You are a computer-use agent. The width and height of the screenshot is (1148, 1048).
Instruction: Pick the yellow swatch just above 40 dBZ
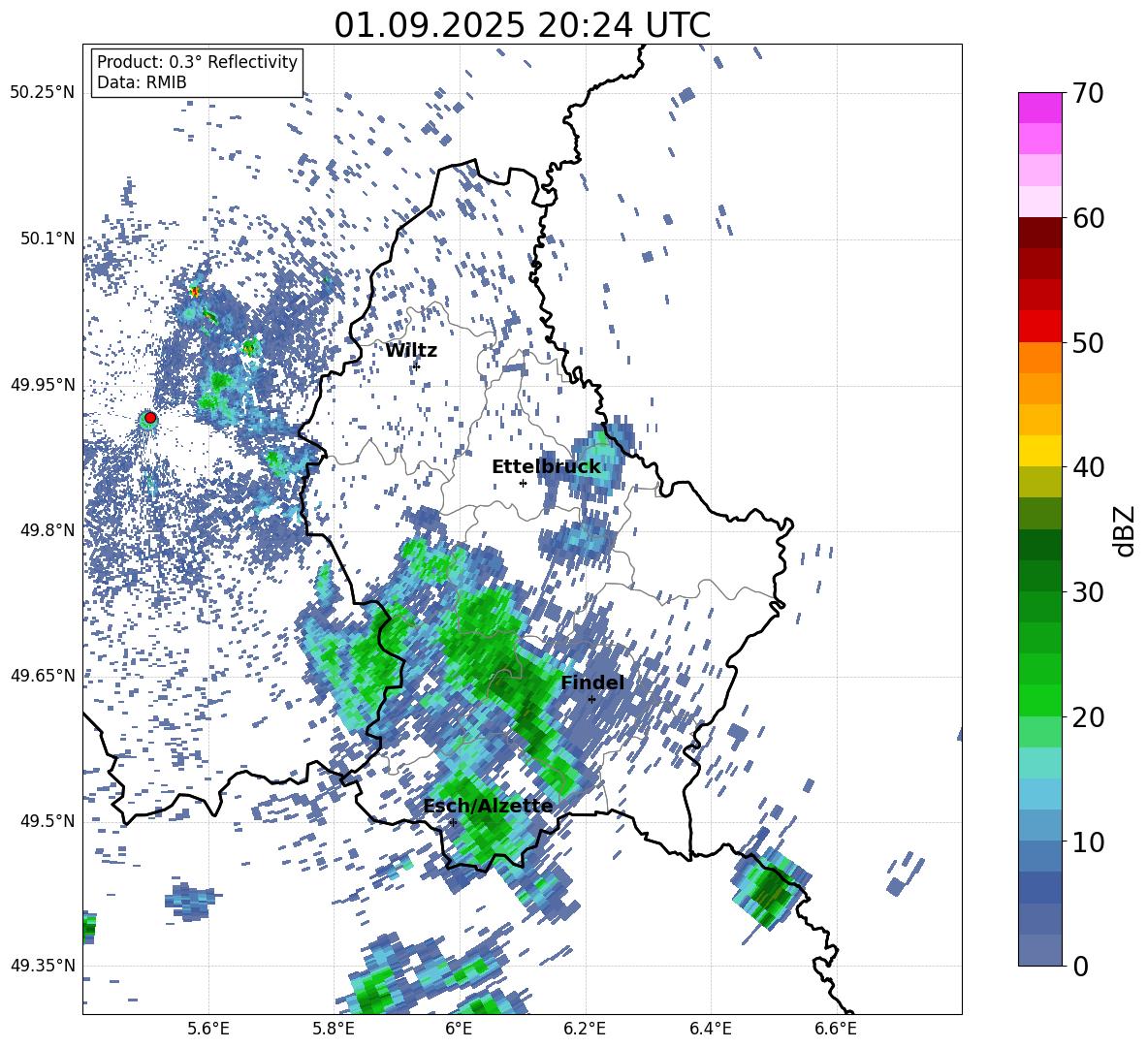tap(1039, 451)
